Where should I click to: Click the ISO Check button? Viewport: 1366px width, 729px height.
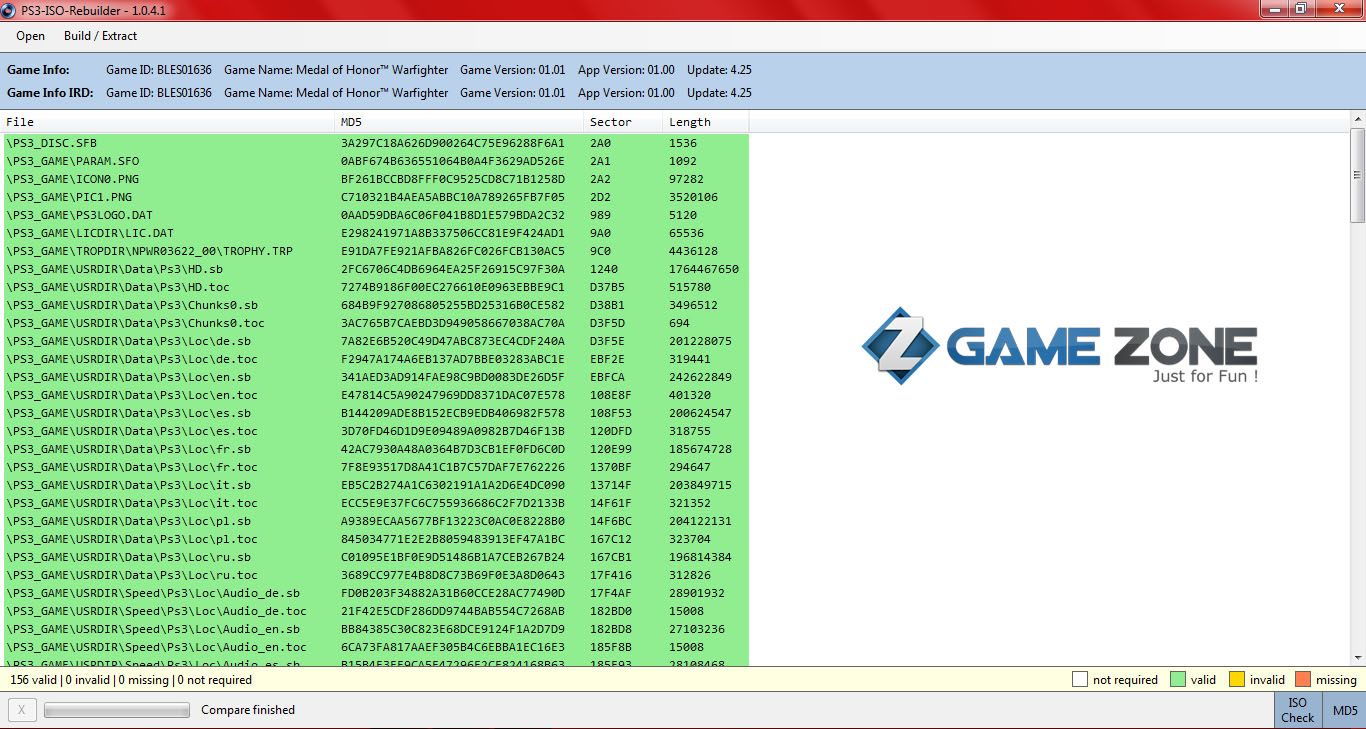point(1297,710)
